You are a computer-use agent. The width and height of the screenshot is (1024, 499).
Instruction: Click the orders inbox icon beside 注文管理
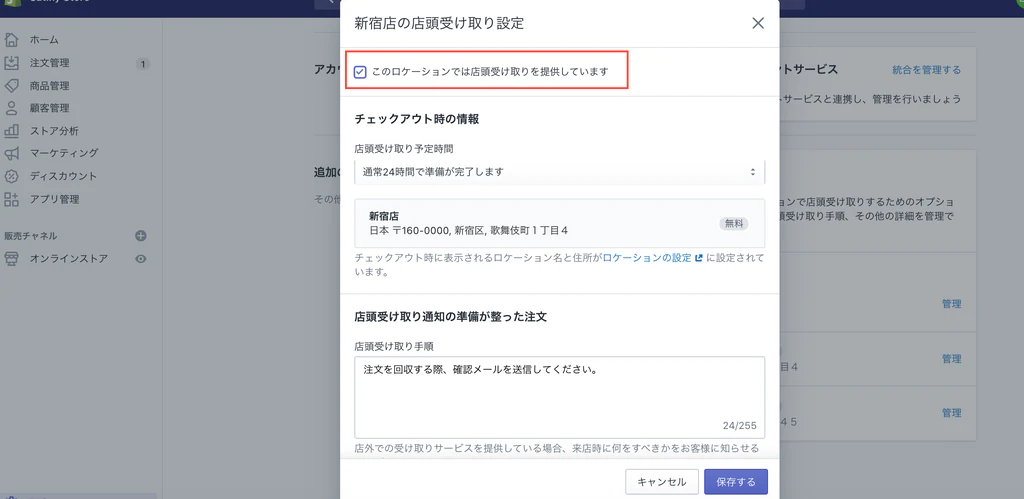[11, 63]
